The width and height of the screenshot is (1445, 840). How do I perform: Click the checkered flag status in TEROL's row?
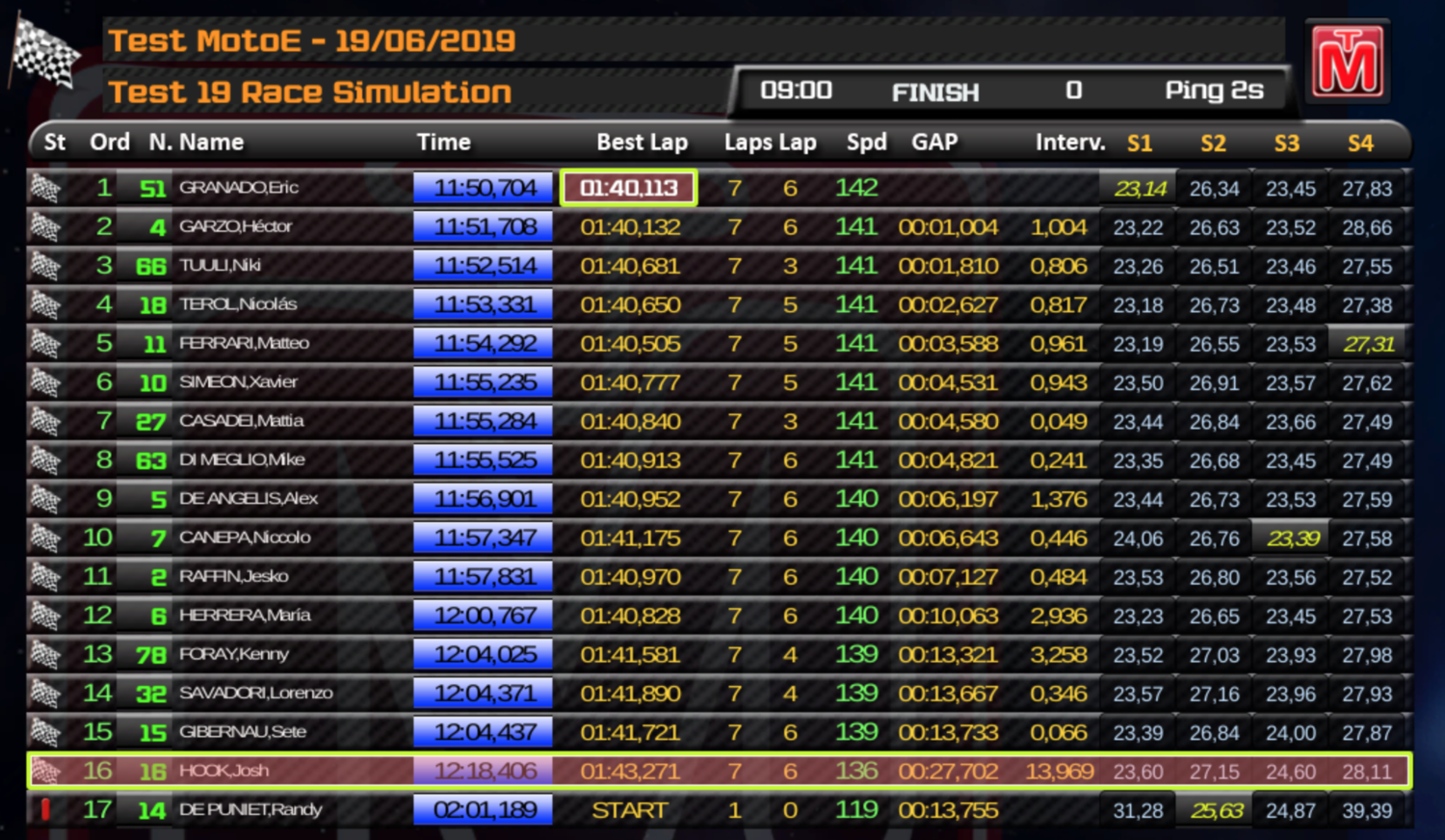pyautogui.click(x=45, y=304)
